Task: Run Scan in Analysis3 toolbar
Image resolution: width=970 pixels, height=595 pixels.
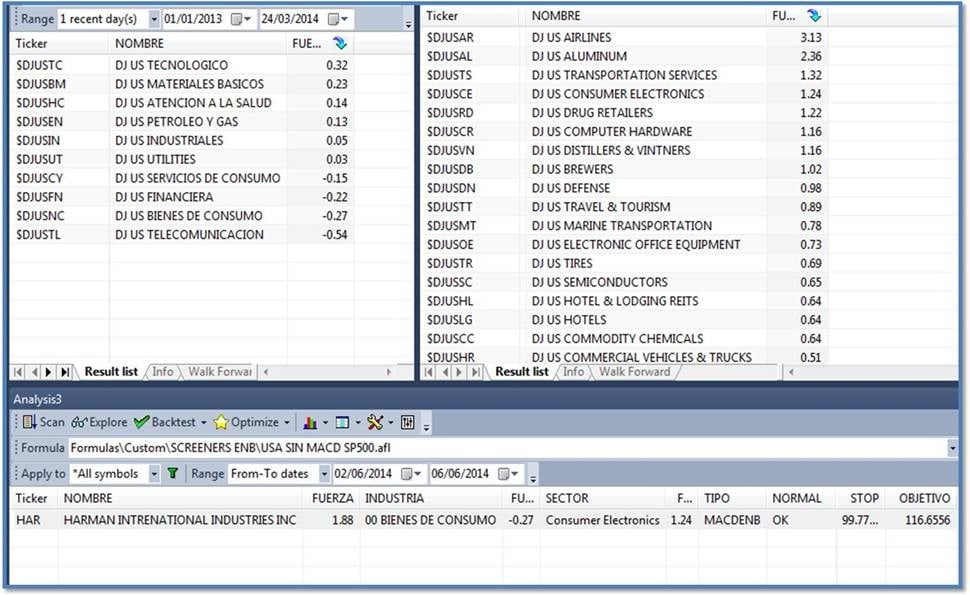Action: [43, 422]
